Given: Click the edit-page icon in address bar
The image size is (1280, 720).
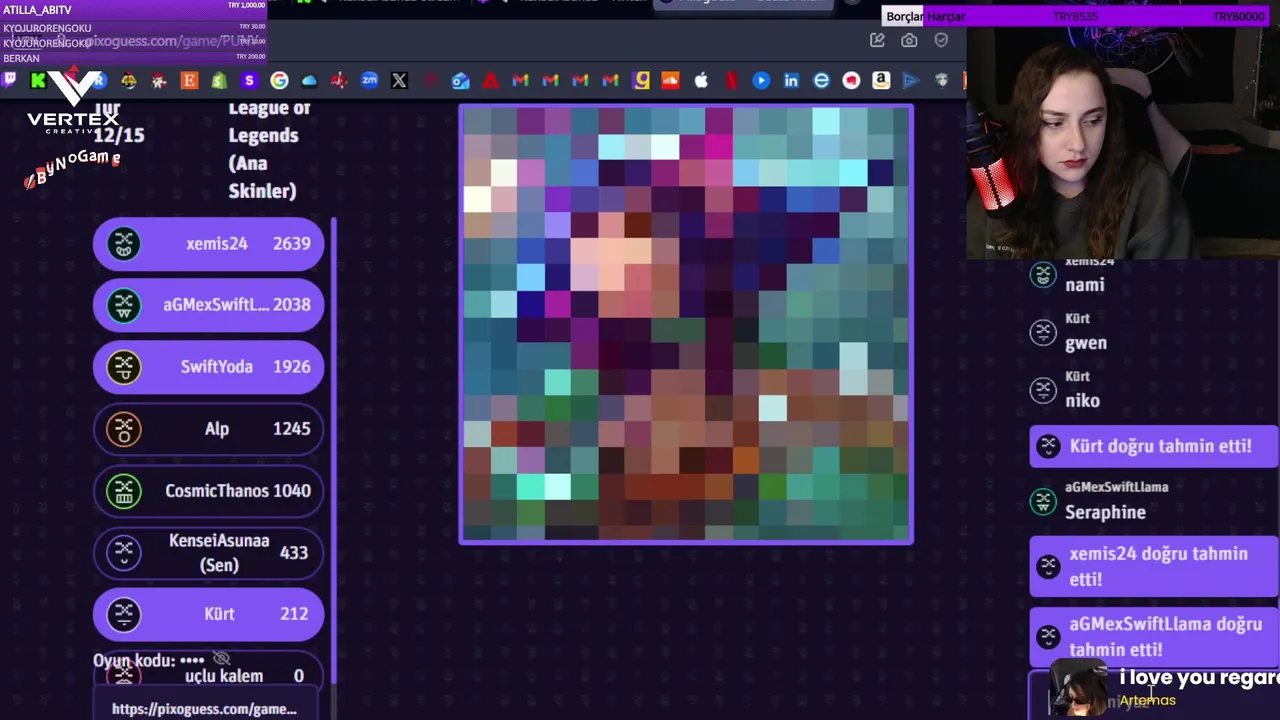Looking at the screenshot, I should (877, 40).
